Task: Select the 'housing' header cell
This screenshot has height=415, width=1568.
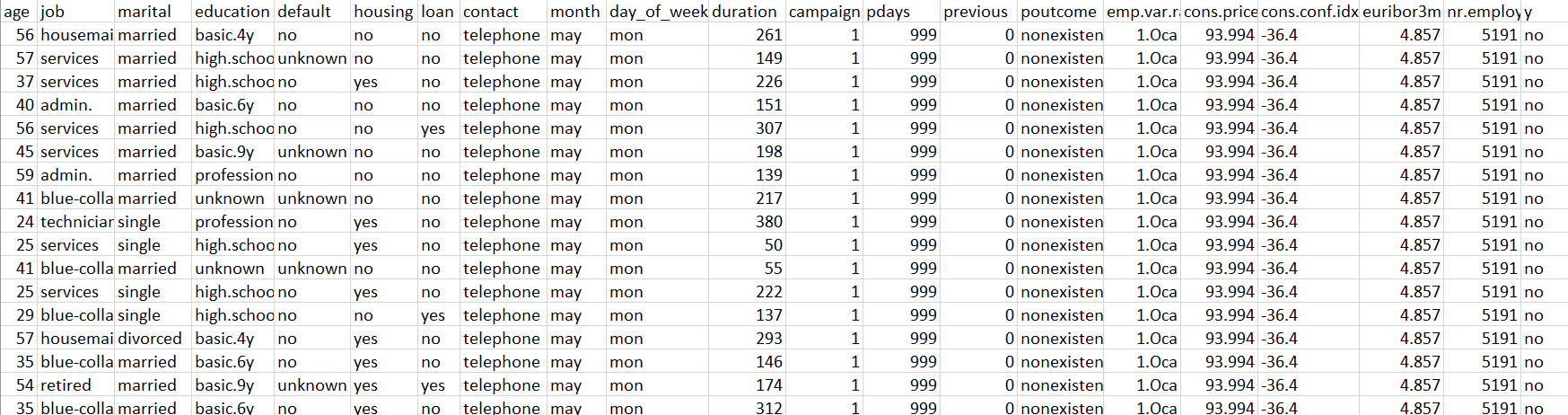Action: (384, 12)
